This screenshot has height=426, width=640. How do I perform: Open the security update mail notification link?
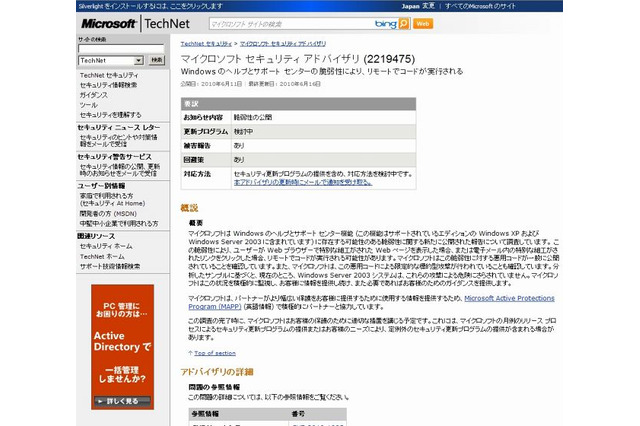[x=120, y=170]
